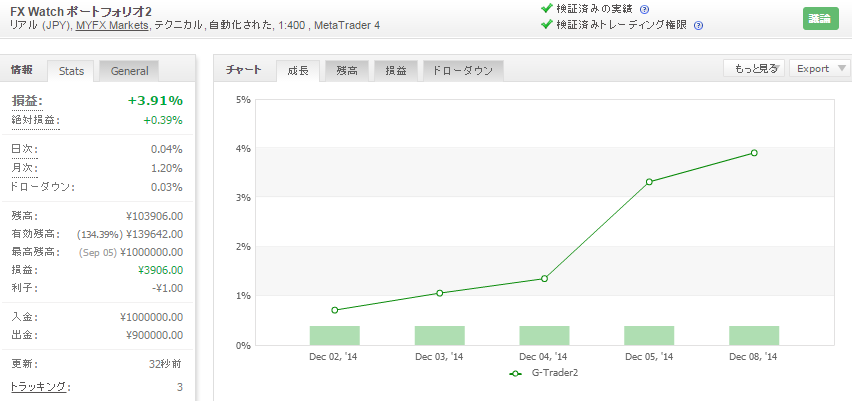This screenshot has height=401, width=852.
Task: Click the green checkmark for 検証済みの実績
Action: pos(547,8)
